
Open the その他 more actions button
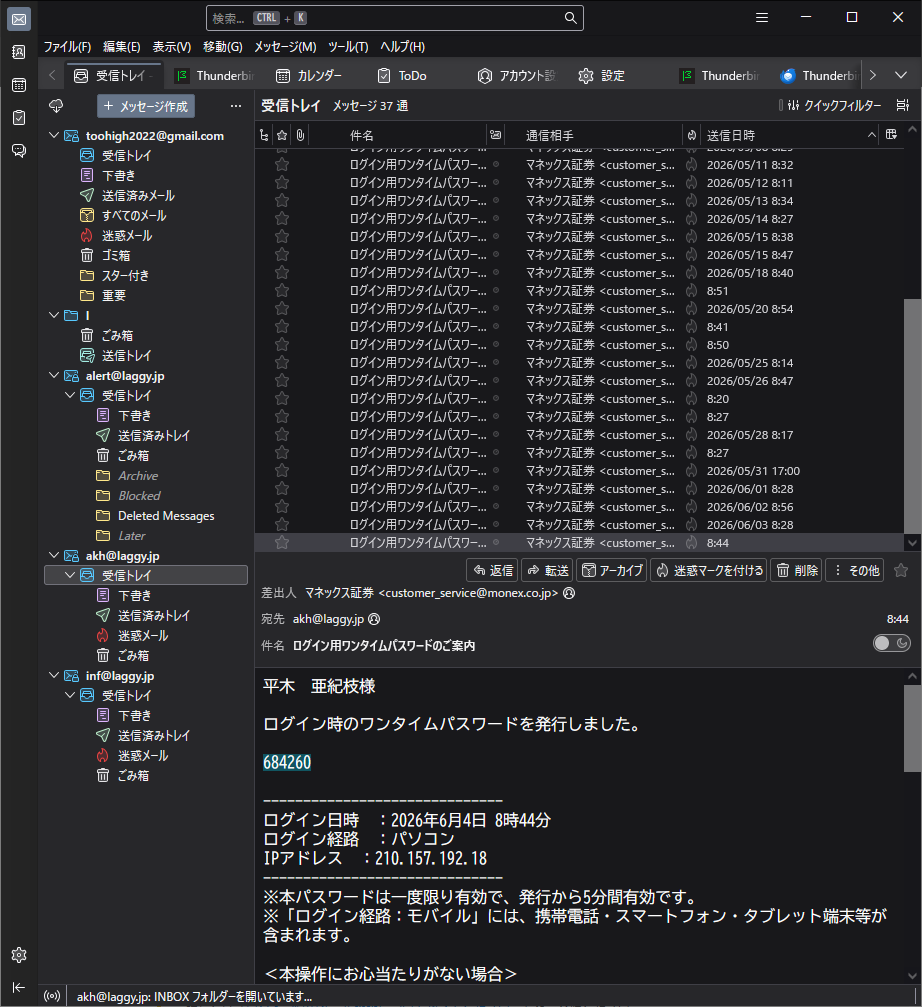click(x=855, y=570)
